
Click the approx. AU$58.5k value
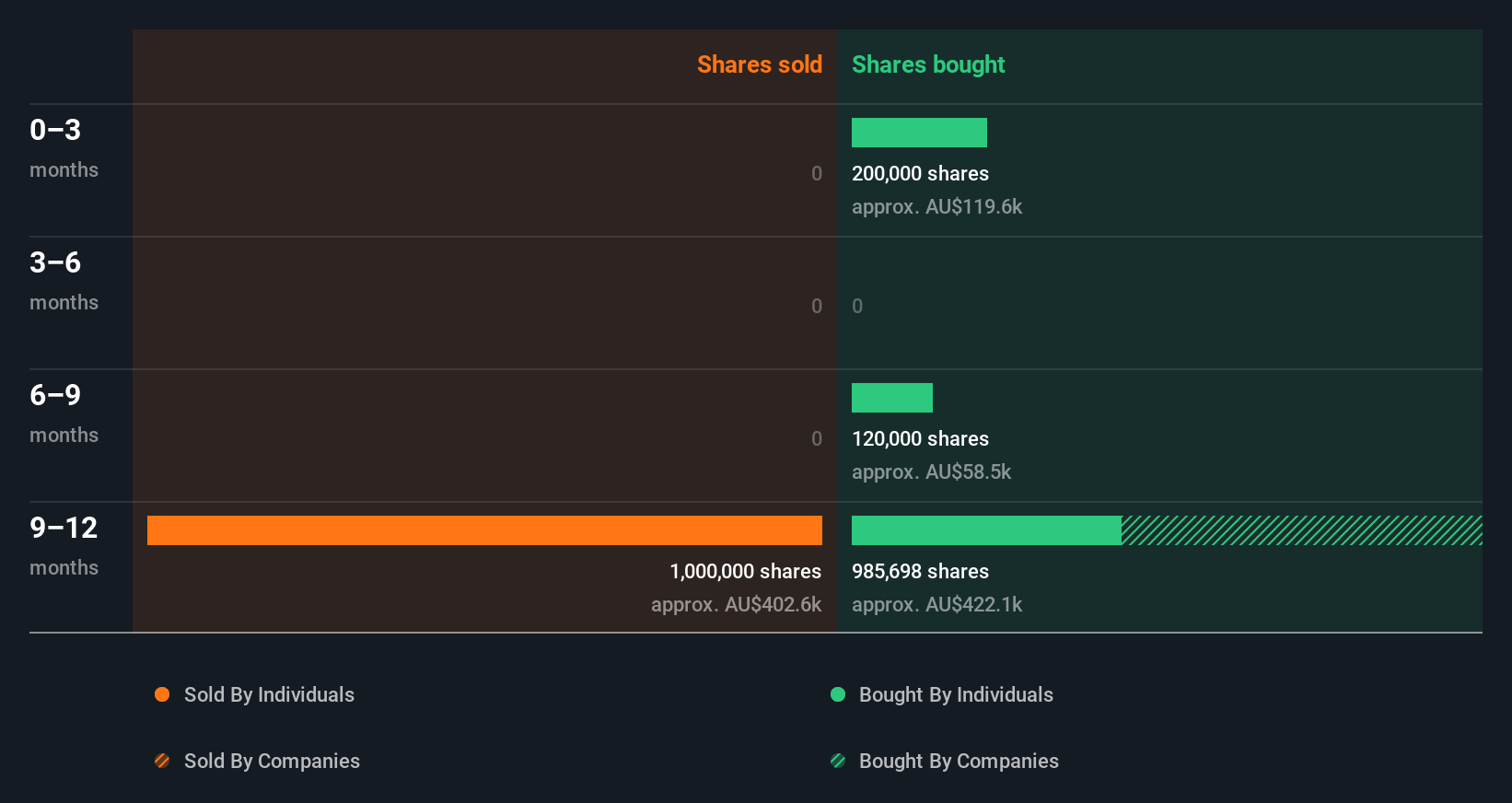[931, 471]
